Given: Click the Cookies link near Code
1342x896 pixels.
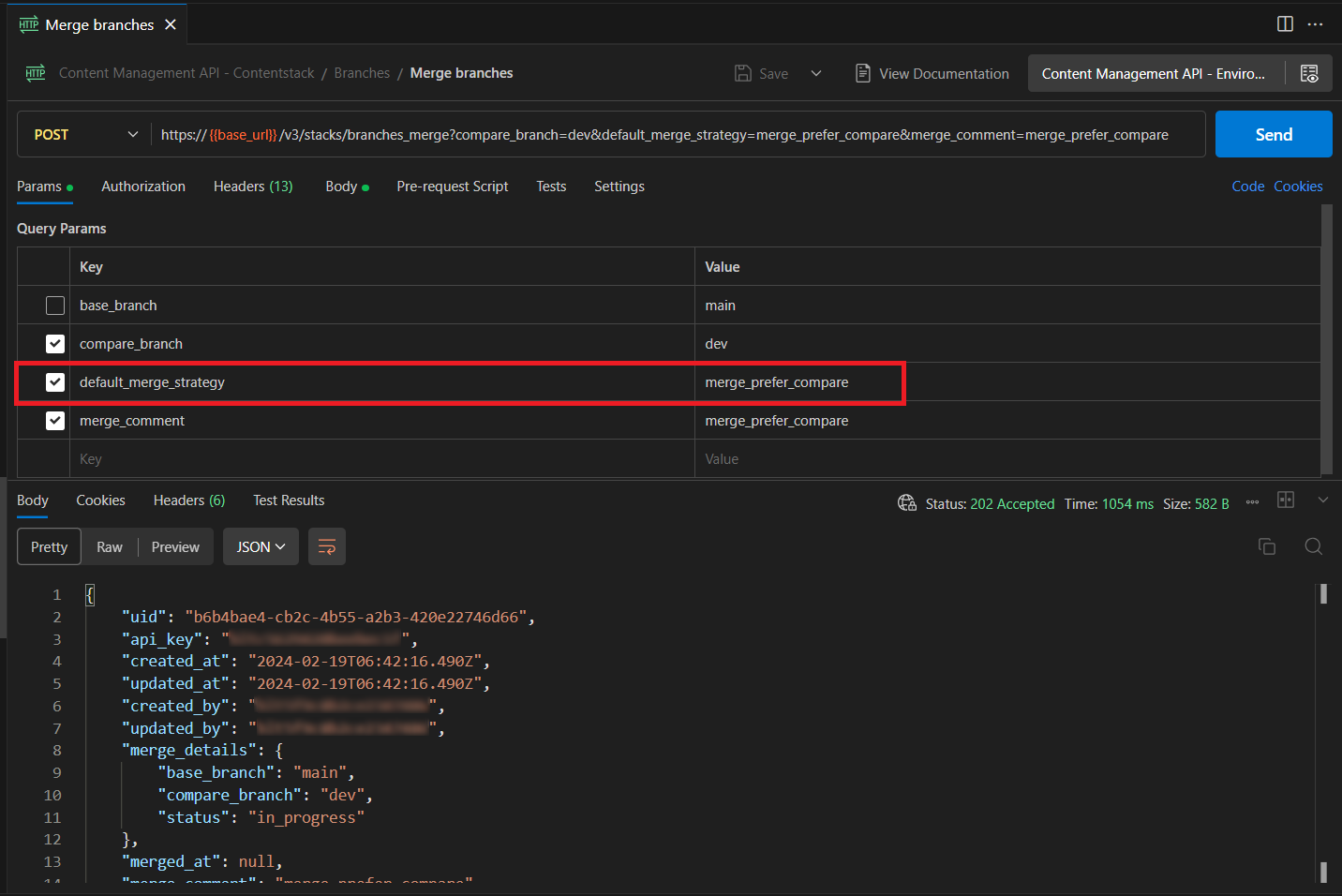Looking at the screenshot, I should [1298, 187].
